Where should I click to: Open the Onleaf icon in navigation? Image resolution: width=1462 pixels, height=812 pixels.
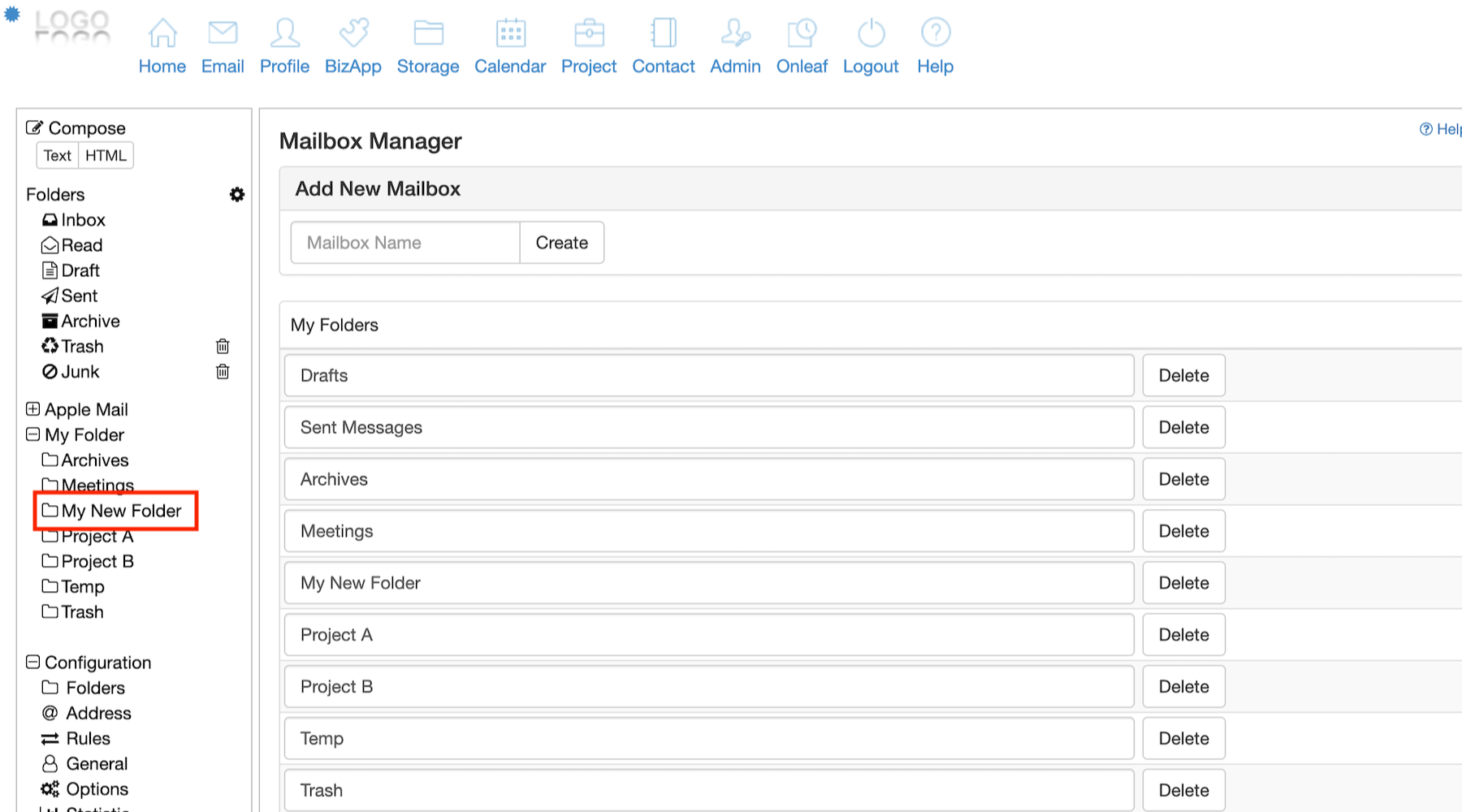tap(802, 33)
